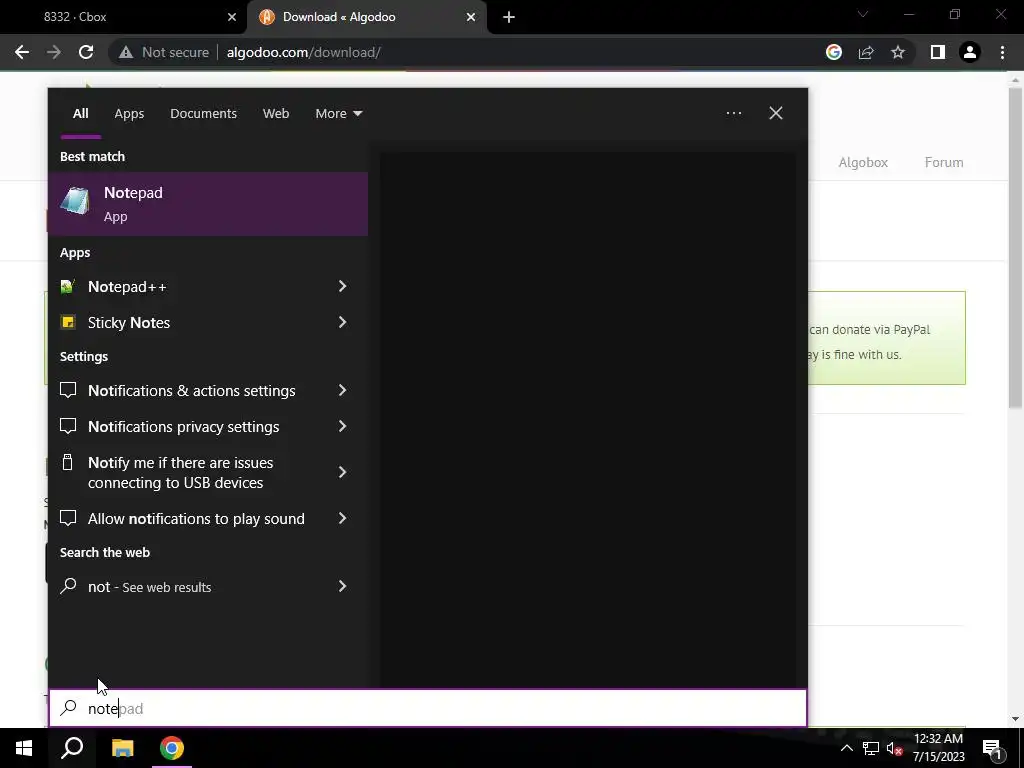
Task: Switch to the 8332 Cbox browser tab
Action: [x=124, y=17]
